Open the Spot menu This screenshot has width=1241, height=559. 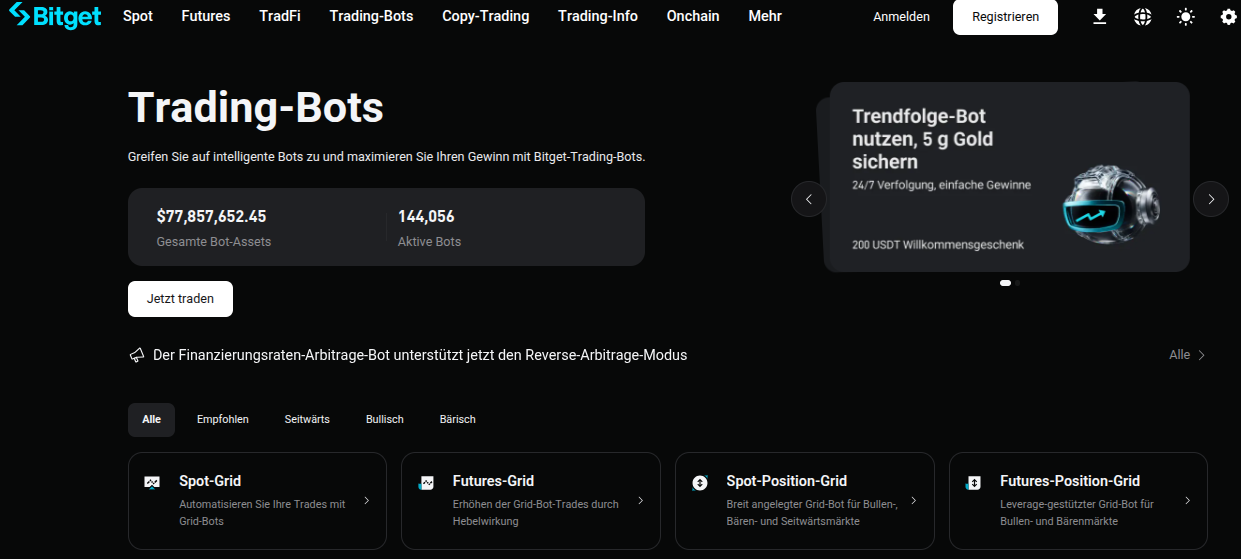138,16
